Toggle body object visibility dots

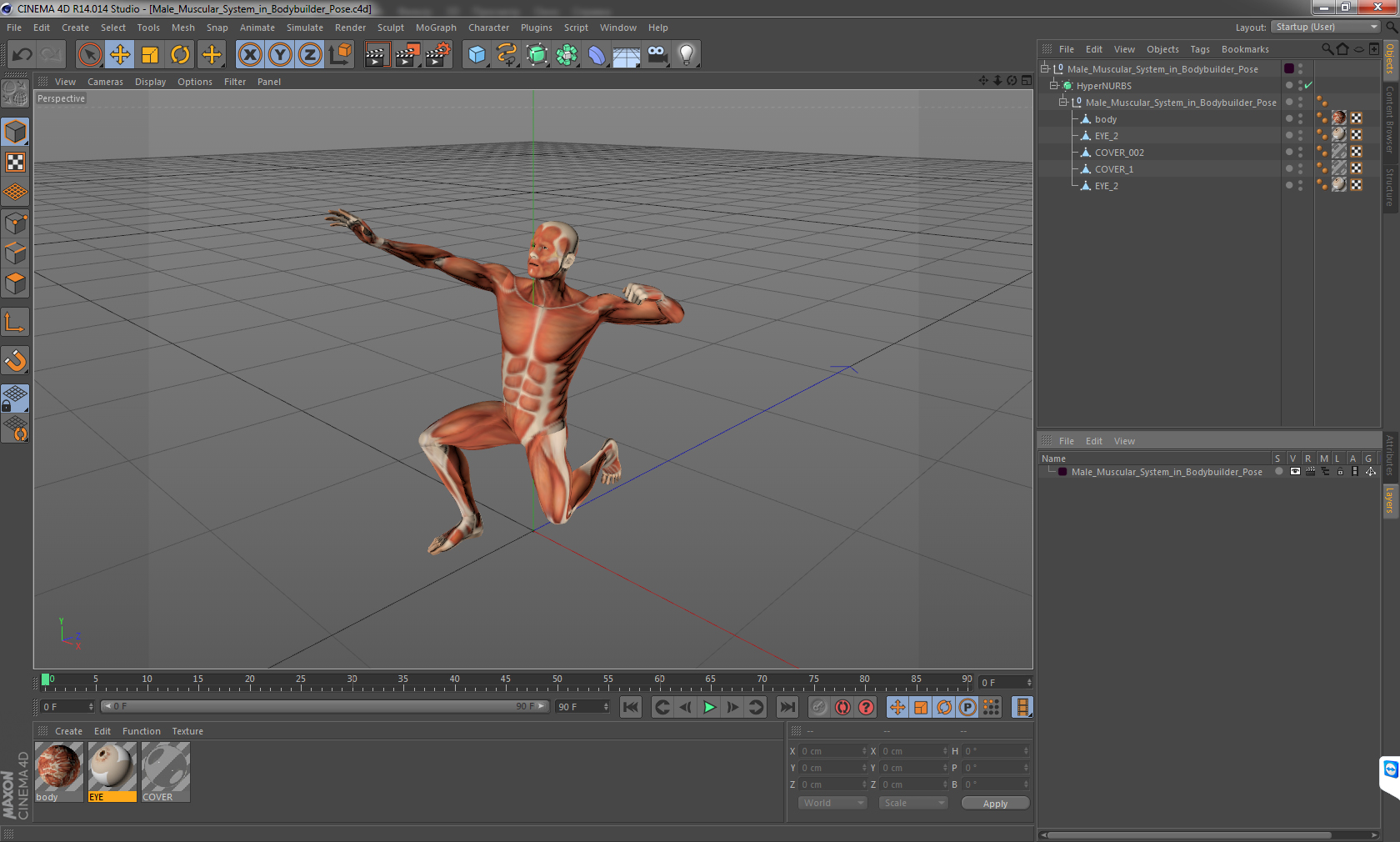pos(1300,119)
